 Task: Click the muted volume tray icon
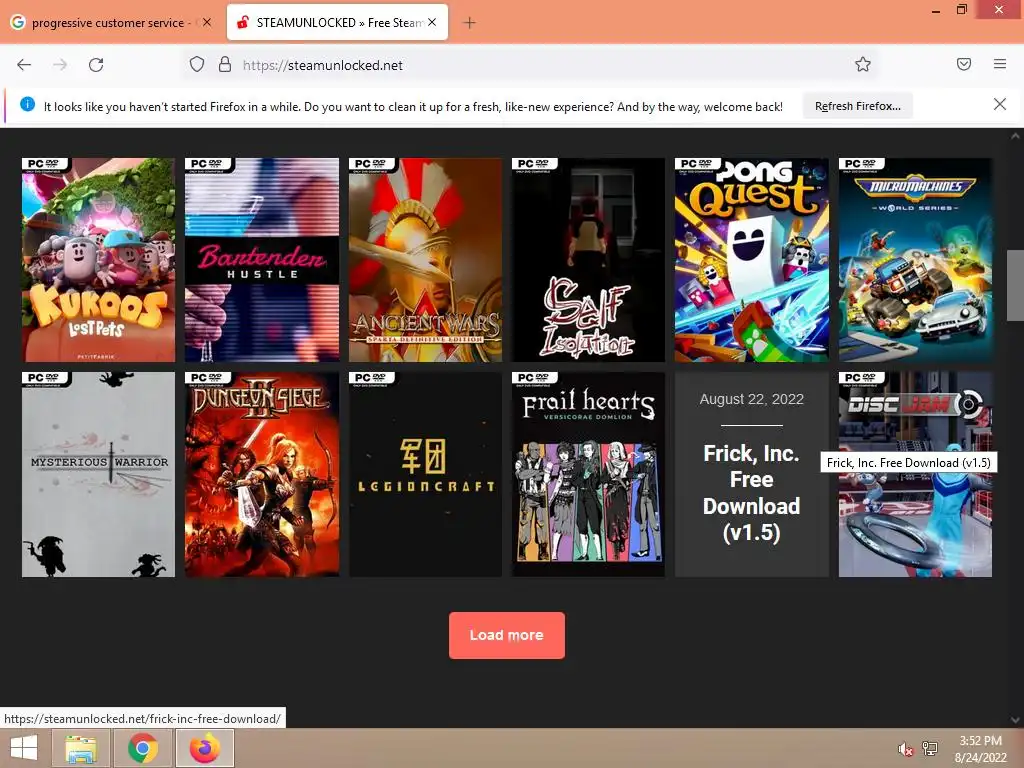click(905, 749)
